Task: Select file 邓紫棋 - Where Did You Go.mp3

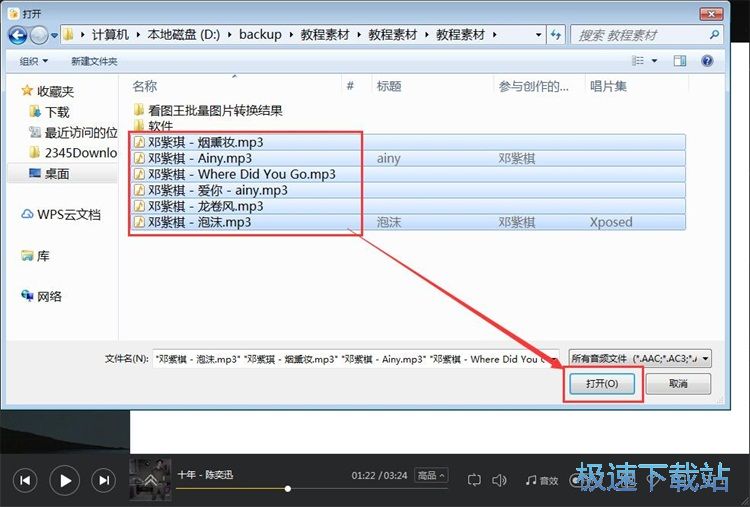Action: click(x=407, y=174)
